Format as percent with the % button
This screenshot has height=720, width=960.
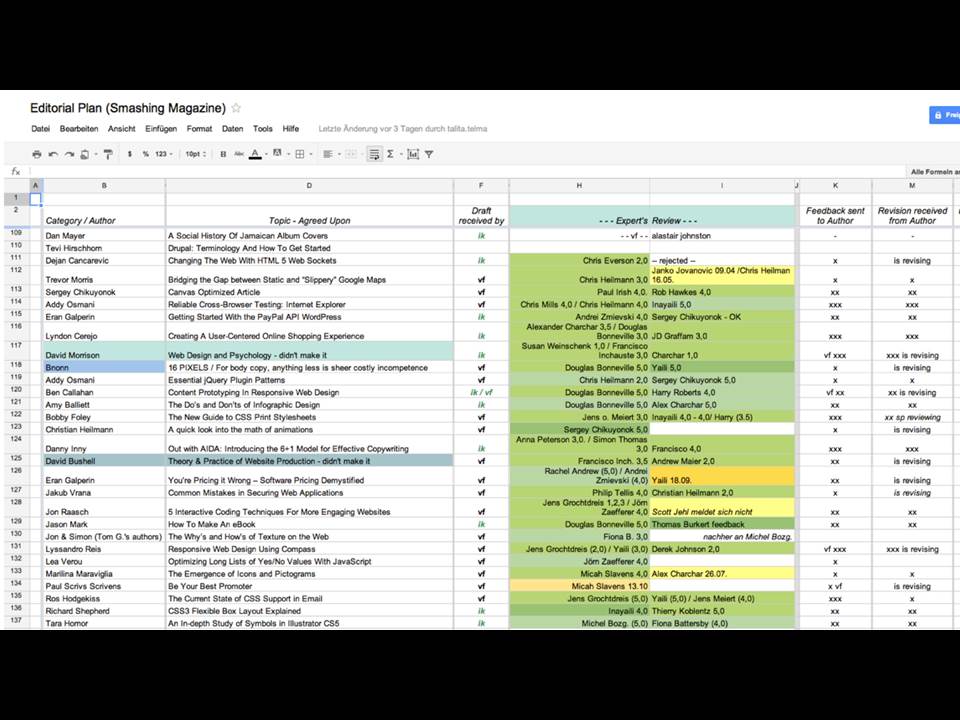146,154
